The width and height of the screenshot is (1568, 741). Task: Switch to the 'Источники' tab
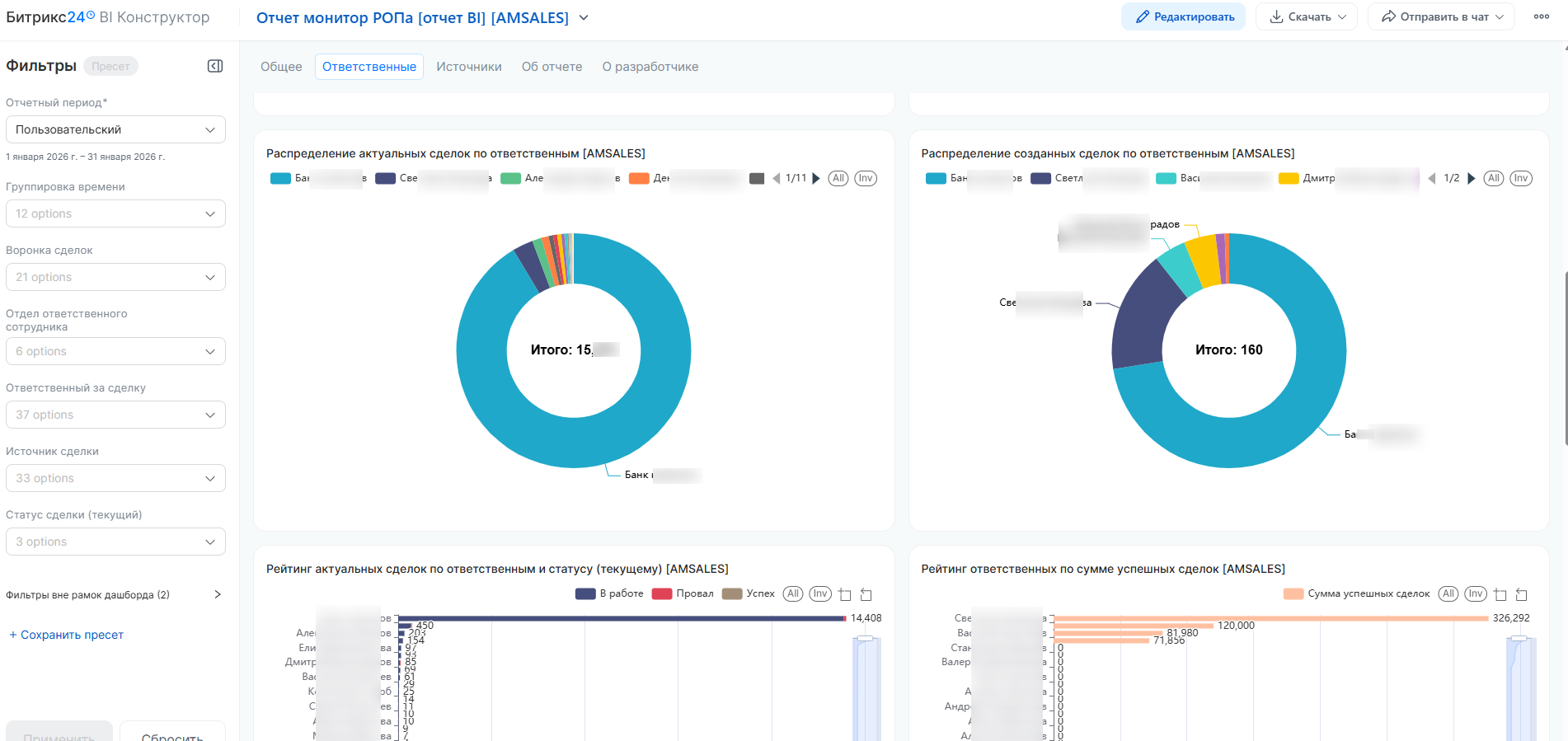tap(468, 67)
